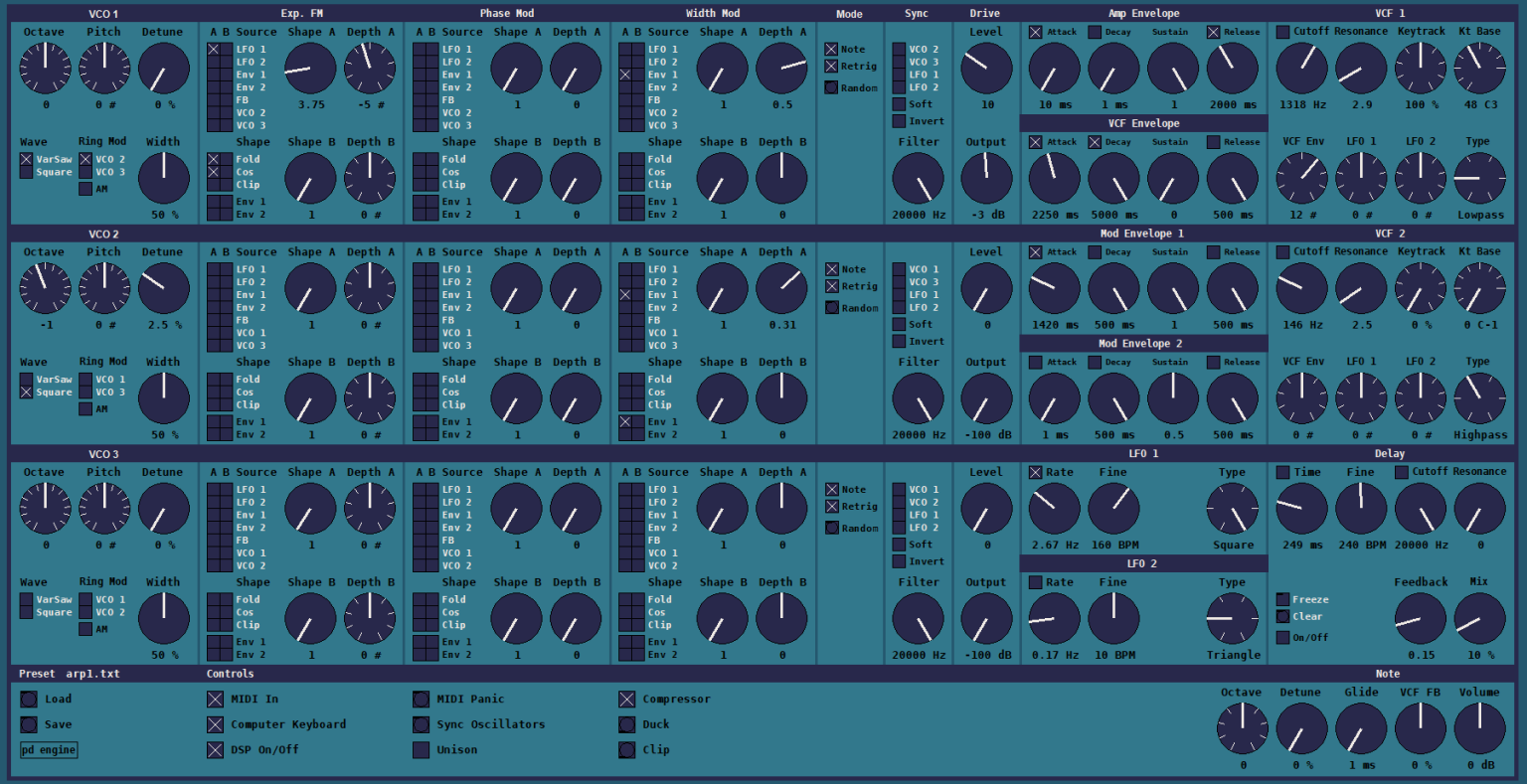Toggle the LFO 1 Rate checkbox
The image size is (1527, 784).
pos(1036,472)
